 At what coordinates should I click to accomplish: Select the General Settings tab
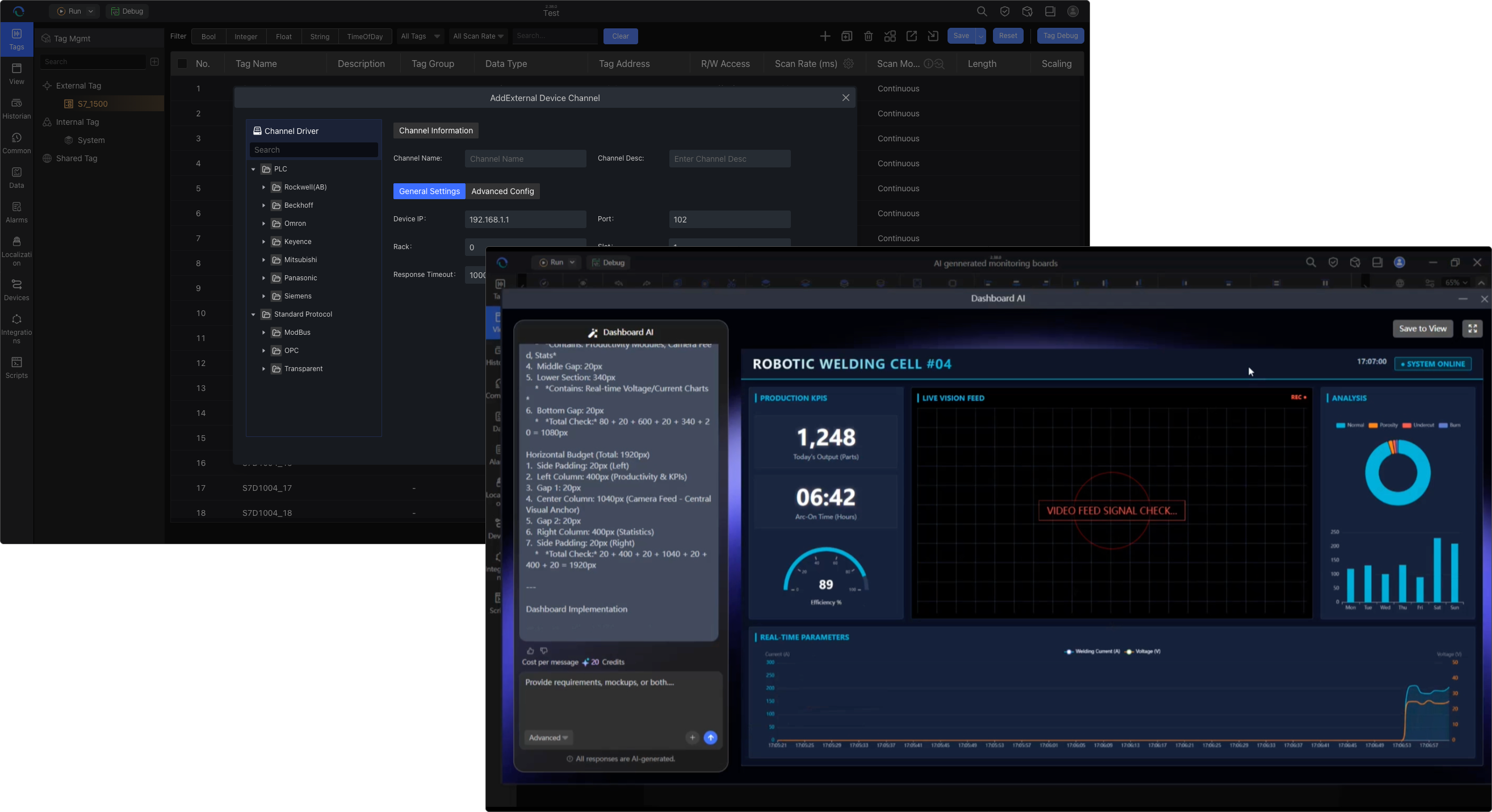(429, 191)
